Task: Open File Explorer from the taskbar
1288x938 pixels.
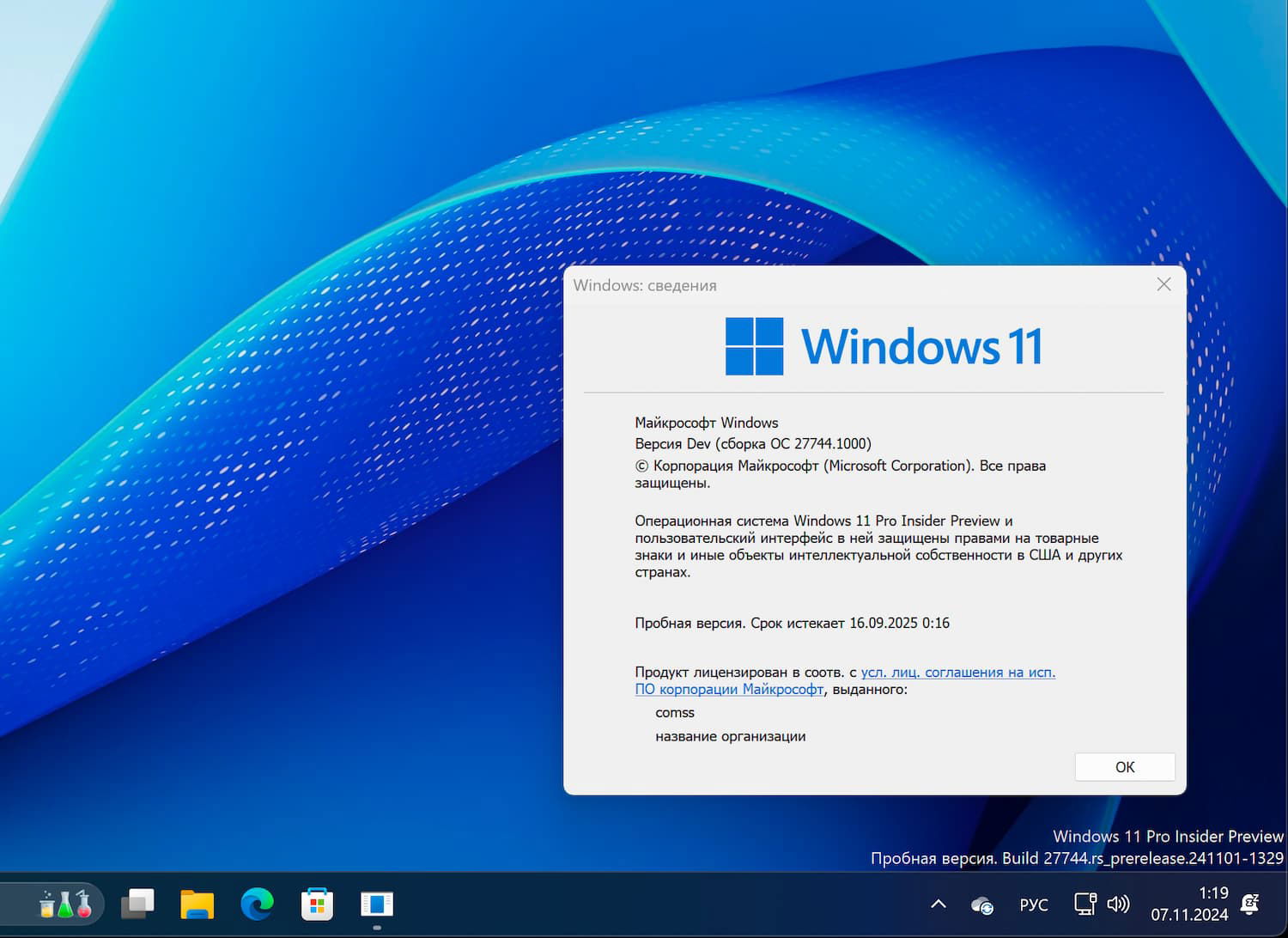Action: 197,904
